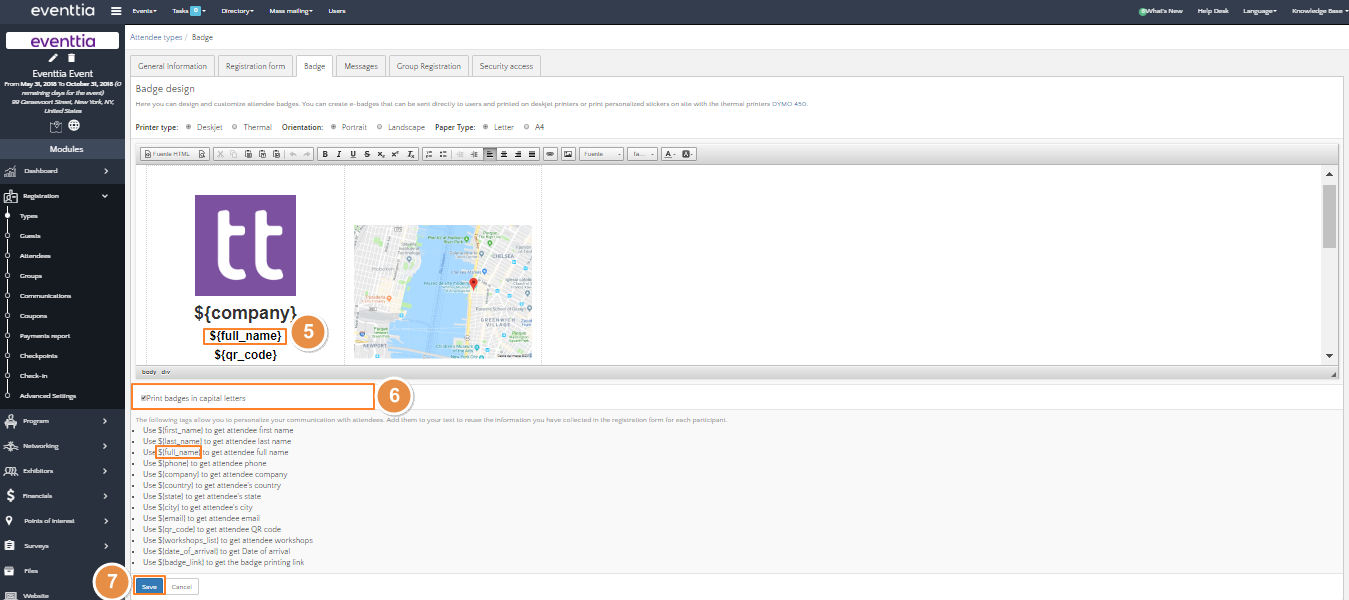1349x600 pixels.
Task: Toggle Print badges in capital letters checkbox
Action: tap(144, 398)
